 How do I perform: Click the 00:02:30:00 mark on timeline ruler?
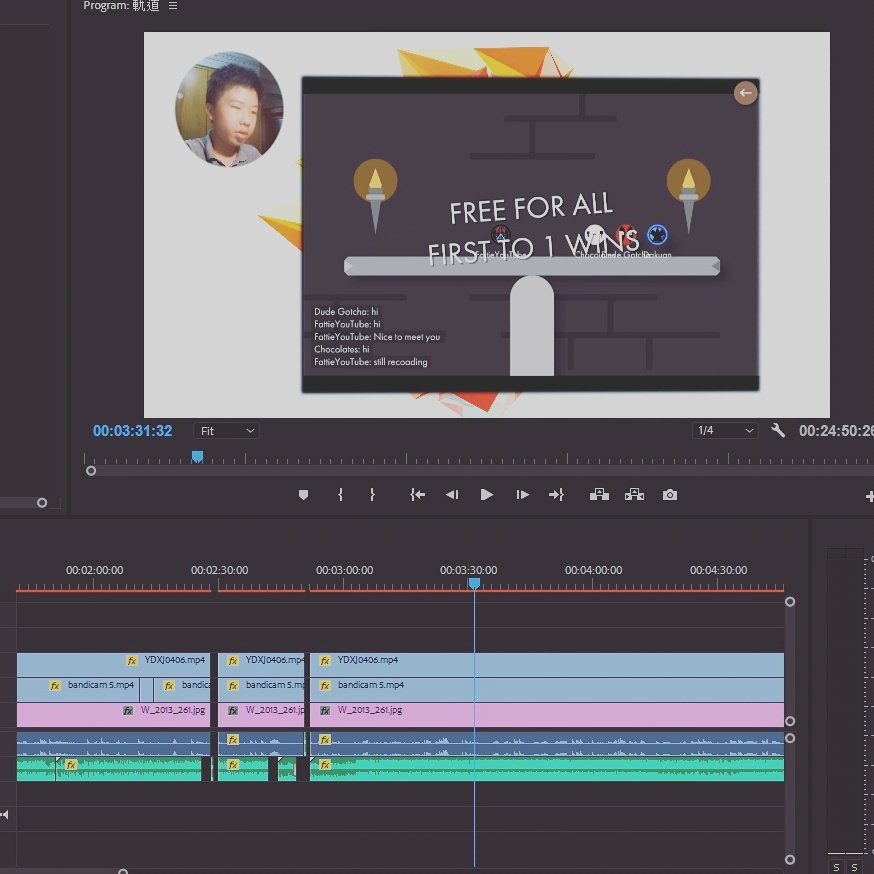point(220,570)
